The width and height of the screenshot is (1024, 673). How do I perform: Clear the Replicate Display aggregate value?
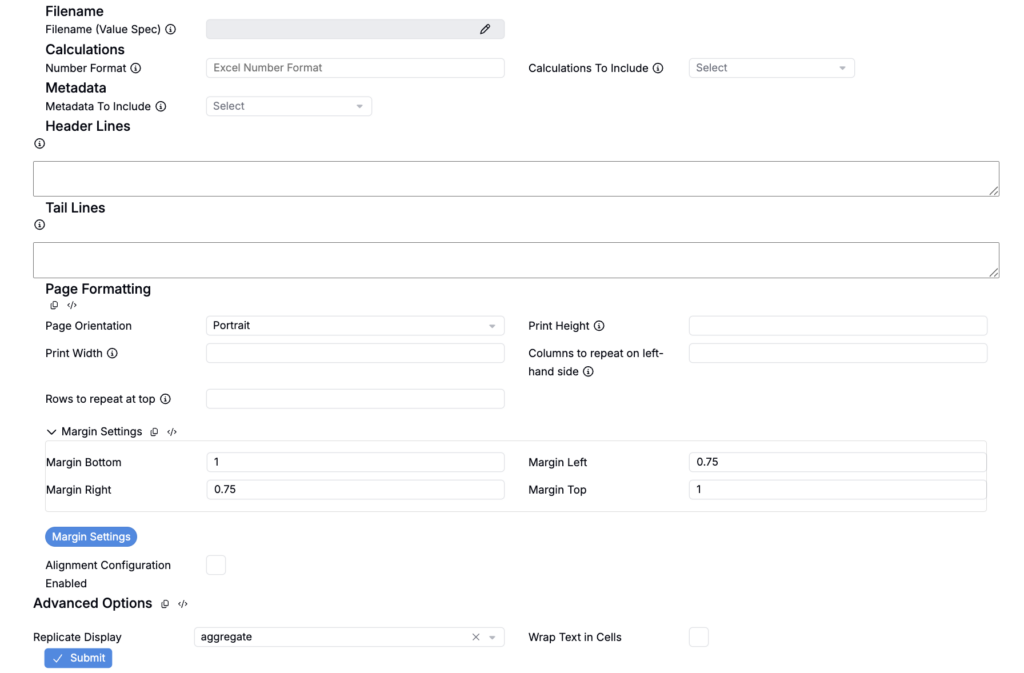476,637
